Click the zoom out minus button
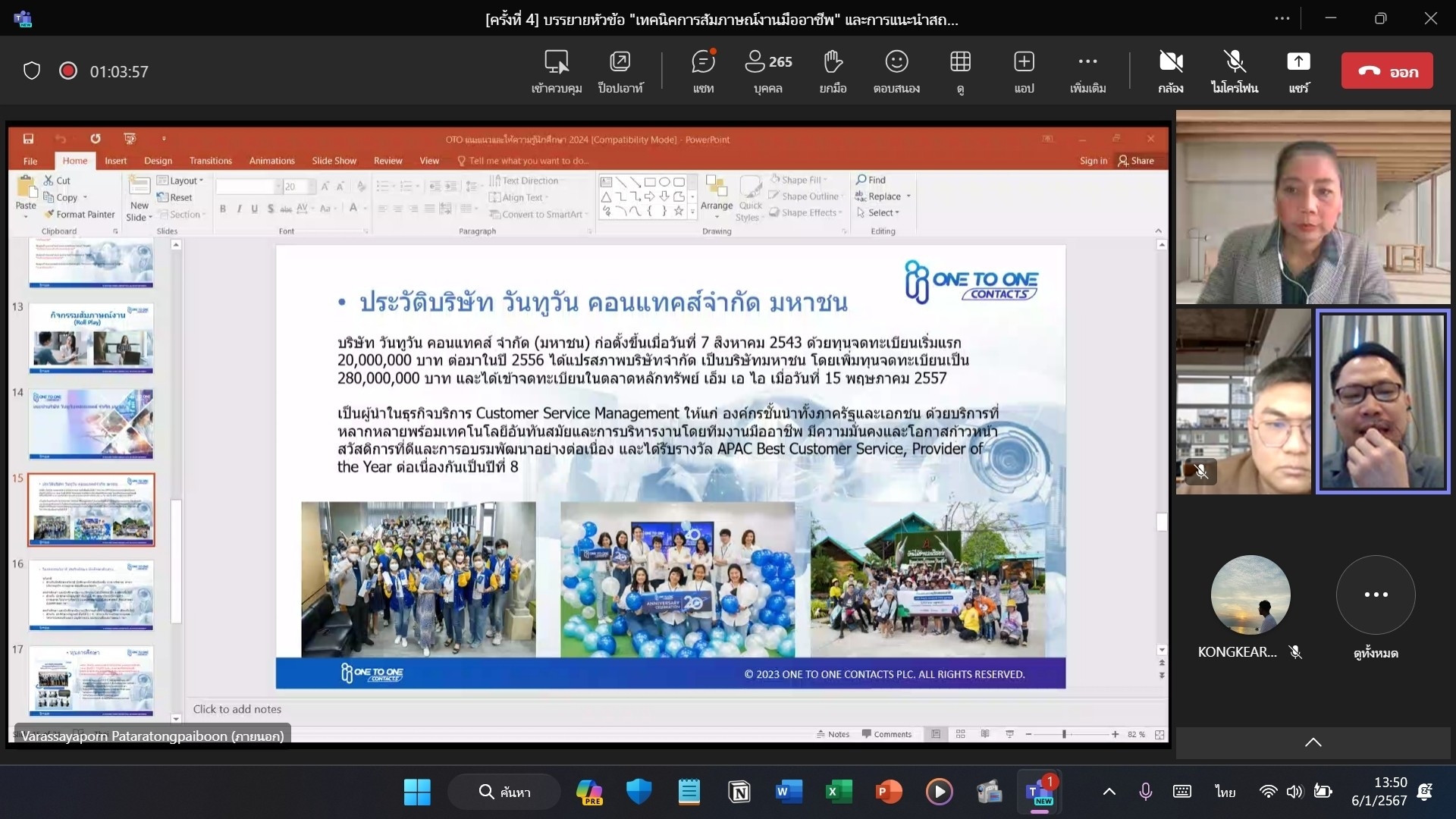This screenshot has width=1456, height=819. point(1028,734)
